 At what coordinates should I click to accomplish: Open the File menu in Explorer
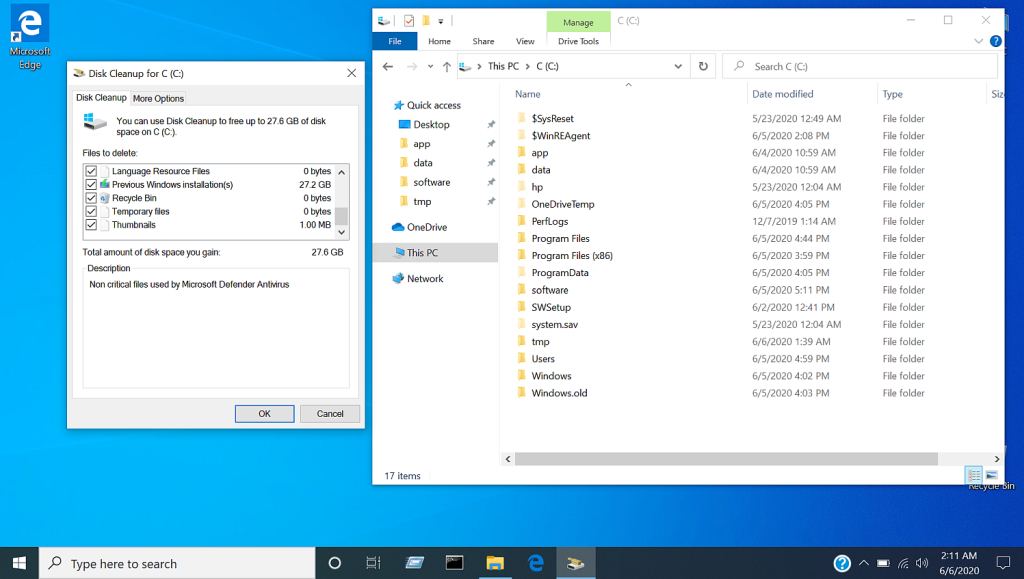point(394,41)
